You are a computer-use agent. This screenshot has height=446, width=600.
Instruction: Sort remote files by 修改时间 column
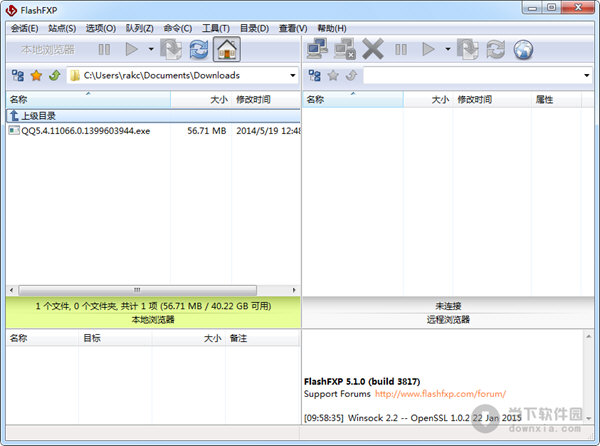(x=492, y=99)
